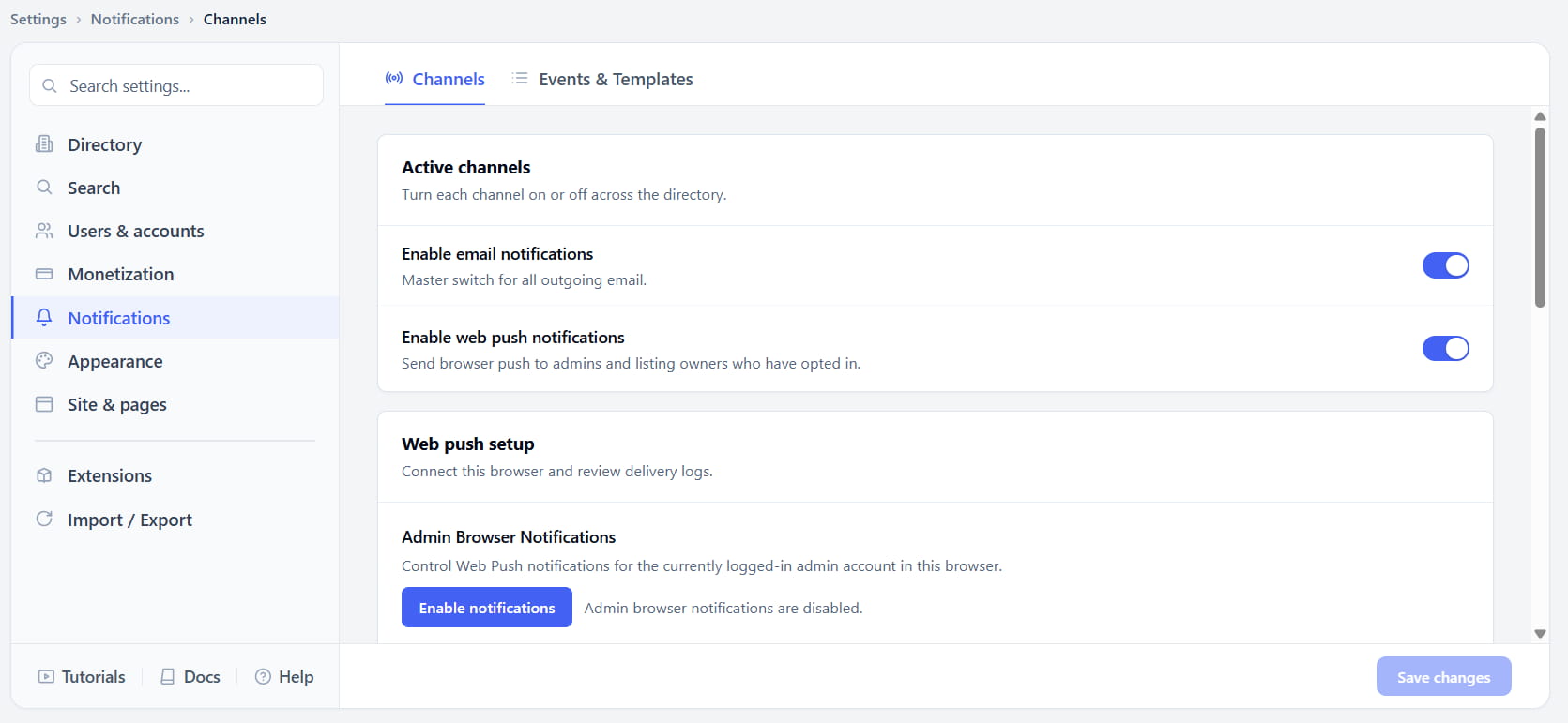
Task: Open Users & accounts people icon
Action: [x=44, y=230]
